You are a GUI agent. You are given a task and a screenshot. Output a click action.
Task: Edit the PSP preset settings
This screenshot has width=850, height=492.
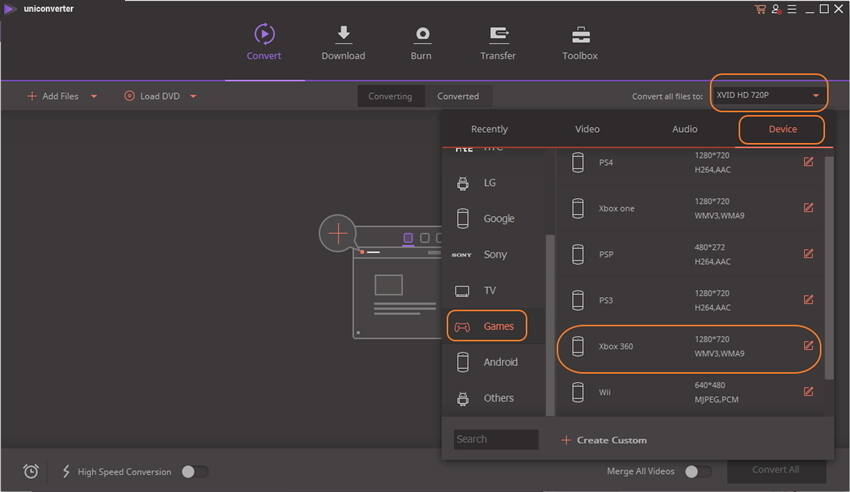pos(808,254)
